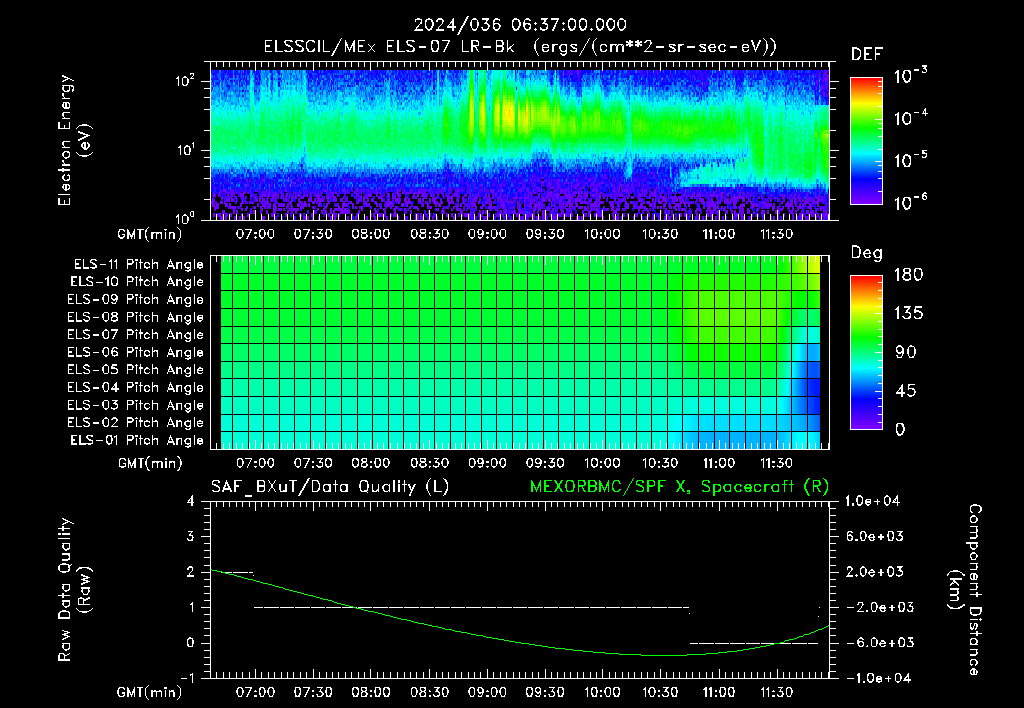Click the 10^0 tick on energy axis
1024x708 pixels.
tap(185, 217)
